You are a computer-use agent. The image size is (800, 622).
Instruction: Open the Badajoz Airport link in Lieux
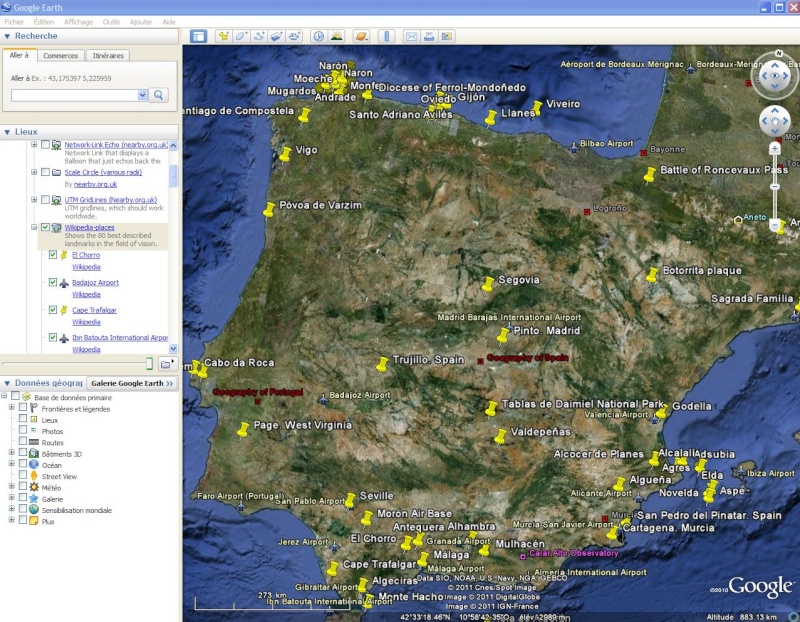coord(95,283)
